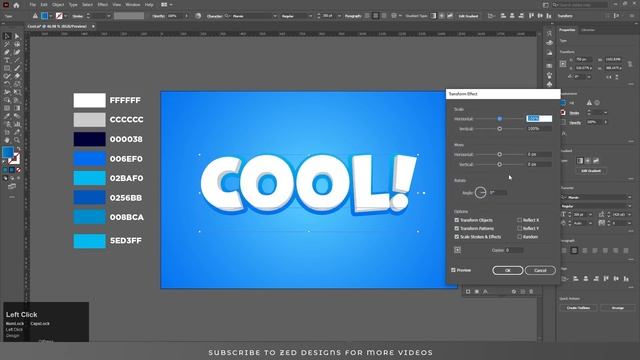Open the Help menu
This screenshot has width=640, height=360.
(x=149, y=5)
